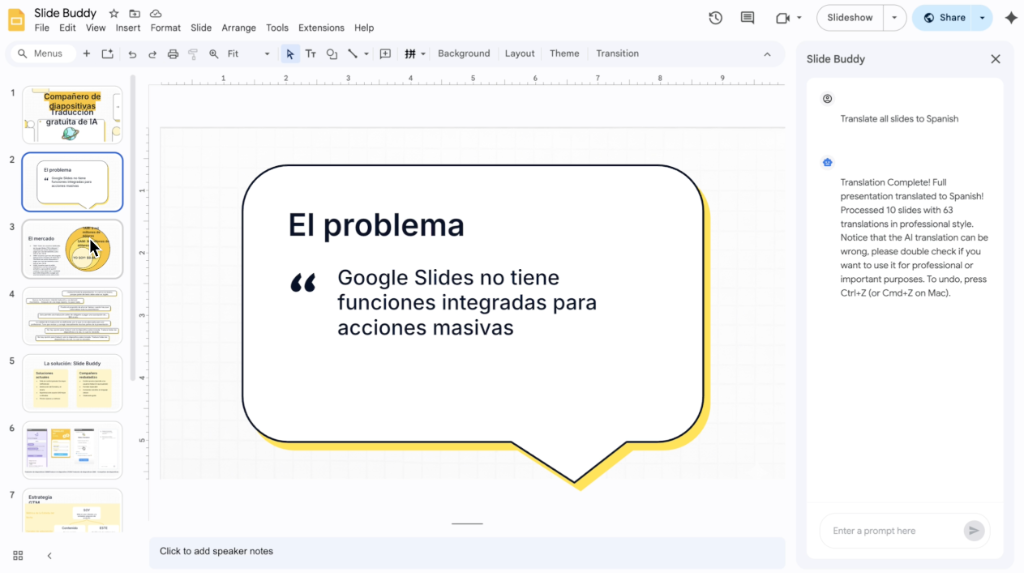Screen dimensions: 1024x573
Task: Click the Slide Buddy prompt input field
Action: (888, 531)
